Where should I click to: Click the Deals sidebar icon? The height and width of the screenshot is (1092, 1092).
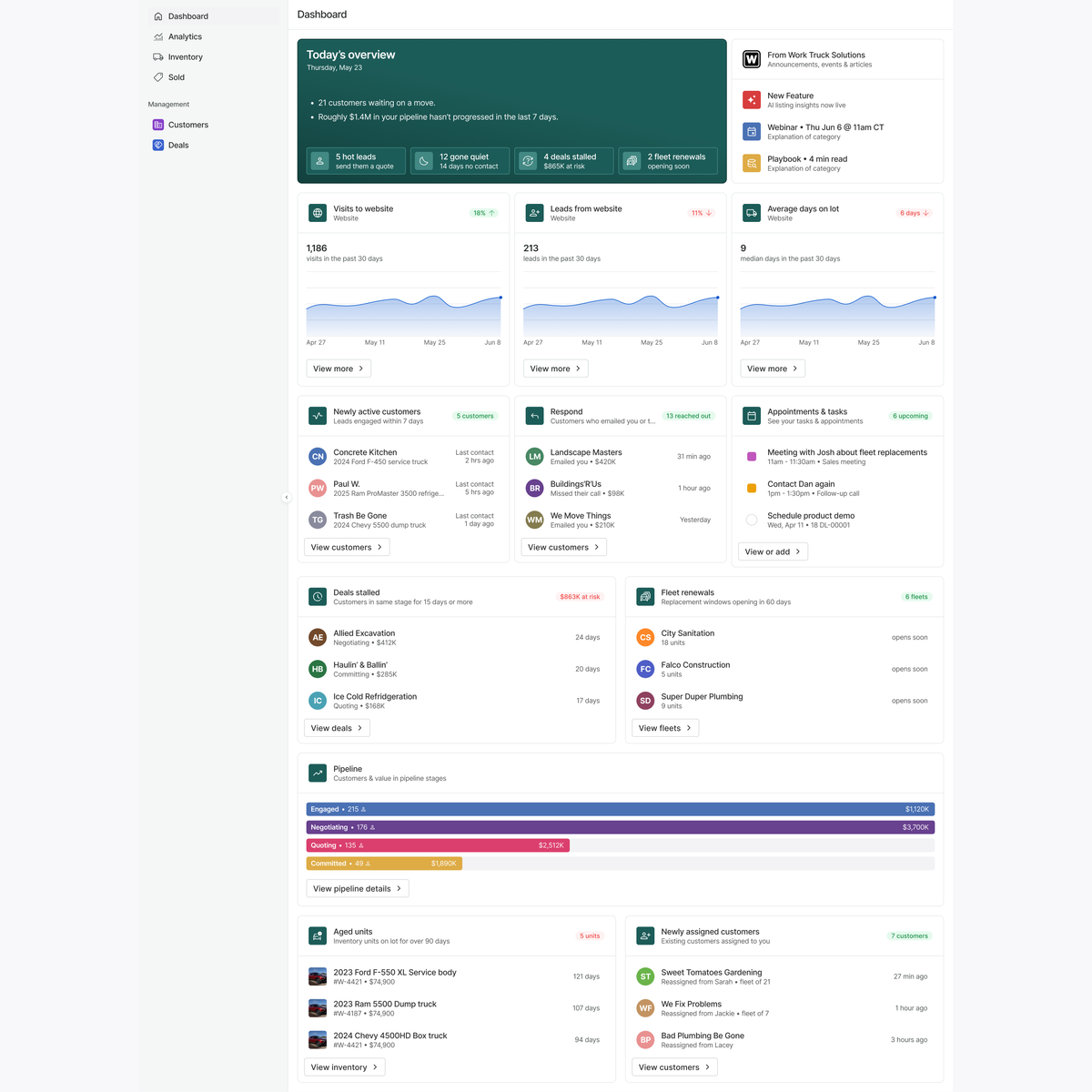(158, 145)
